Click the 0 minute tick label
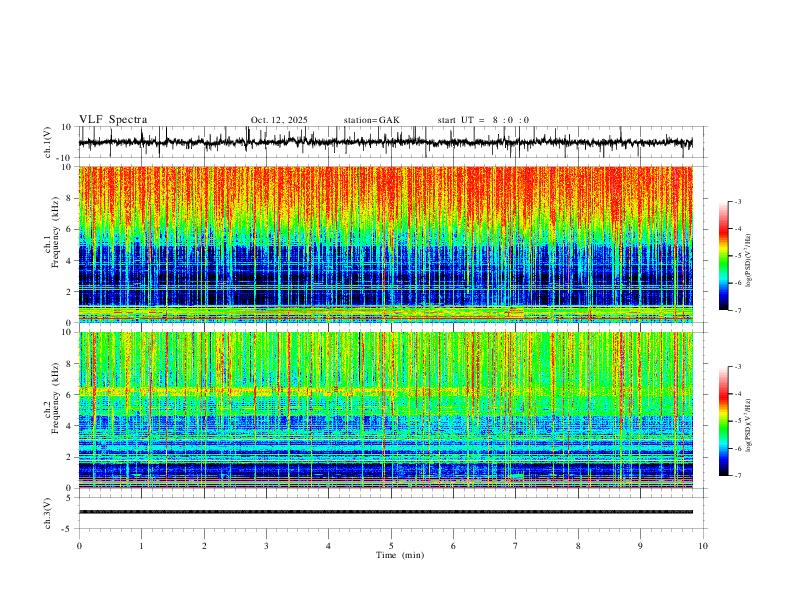Image resolution: width=792 pixels, height=612 pixels. (79, 546)
